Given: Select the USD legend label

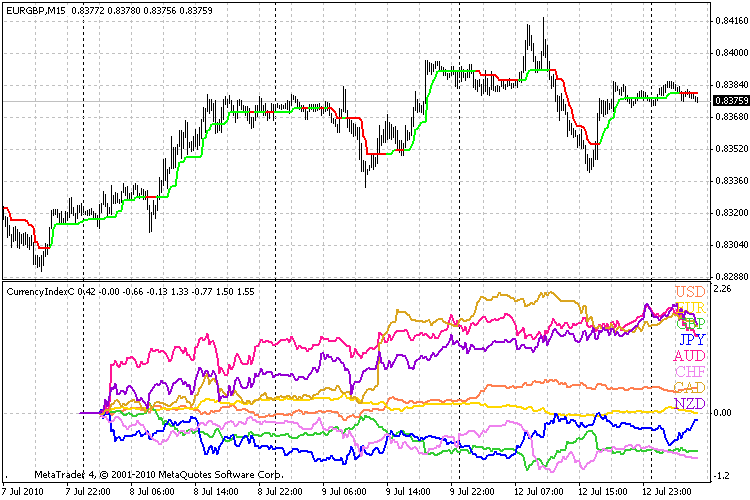Looking at the screenshot, I should [x=690, y=292].
